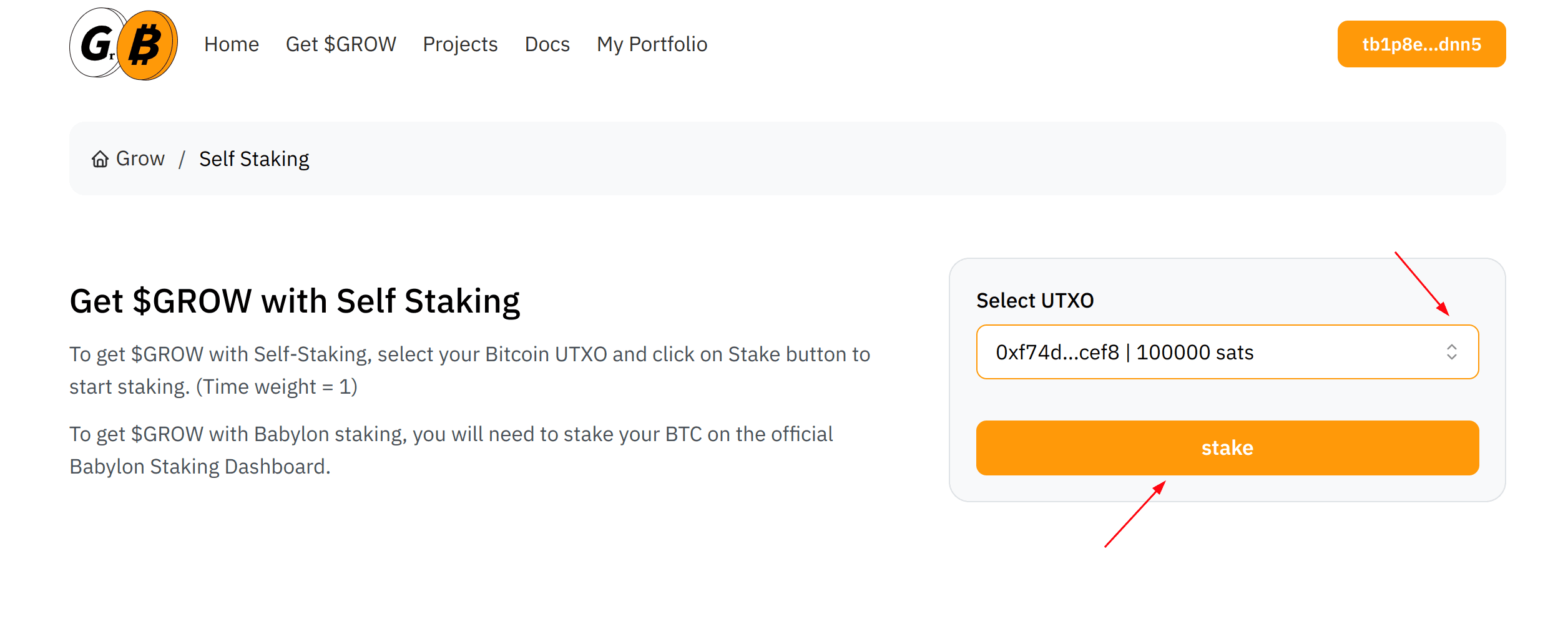The width and height of the screenshot is (1568, 642).
Task: Open the Home menu item
Action: [x=232, y=44]
